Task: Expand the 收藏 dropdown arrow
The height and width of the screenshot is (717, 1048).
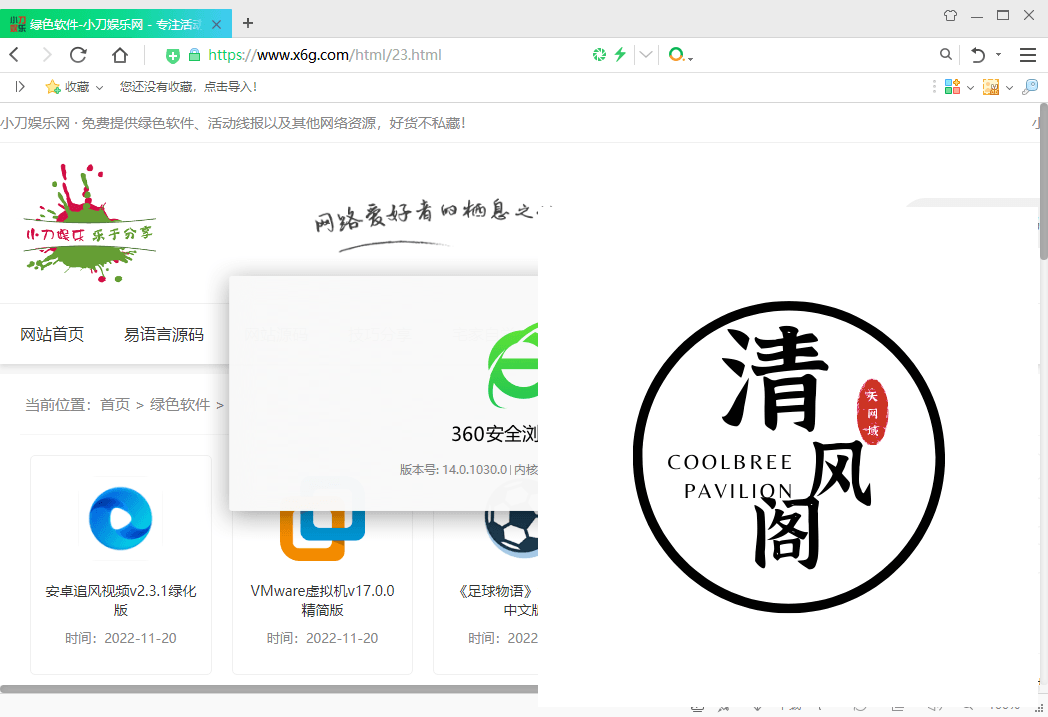Action: [100, 88]
